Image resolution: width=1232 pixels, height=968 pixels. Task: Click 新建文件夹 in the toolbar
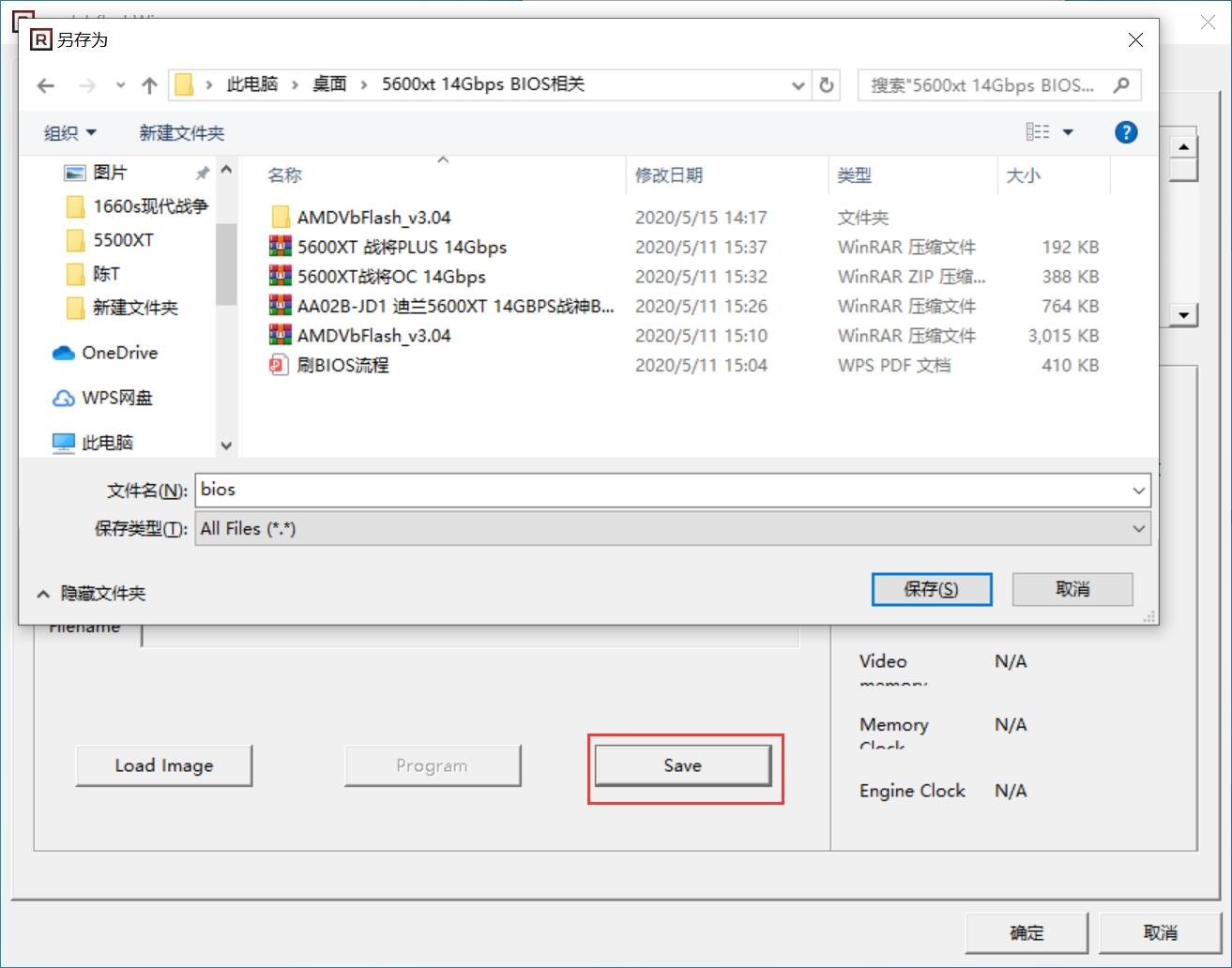coord(182,133)
